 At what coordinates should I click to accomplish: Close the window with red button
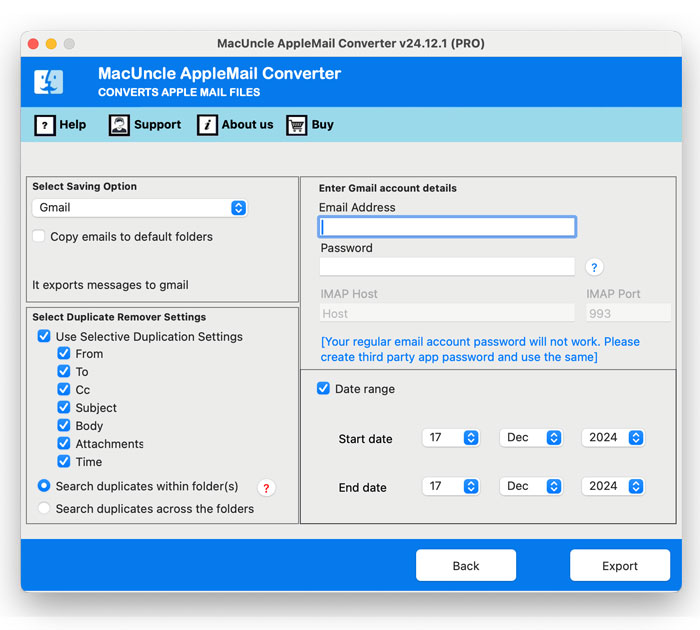[x=33, y=44]
